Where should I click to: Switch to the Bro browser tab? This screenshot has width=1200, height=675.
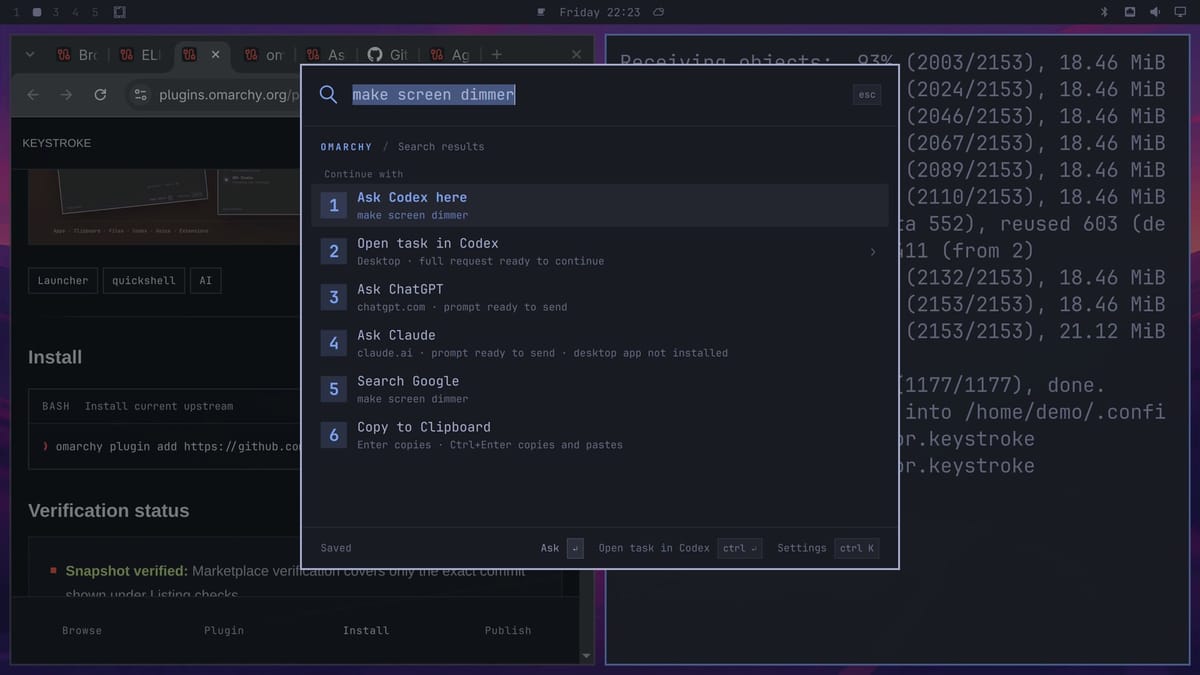(78, 55)
